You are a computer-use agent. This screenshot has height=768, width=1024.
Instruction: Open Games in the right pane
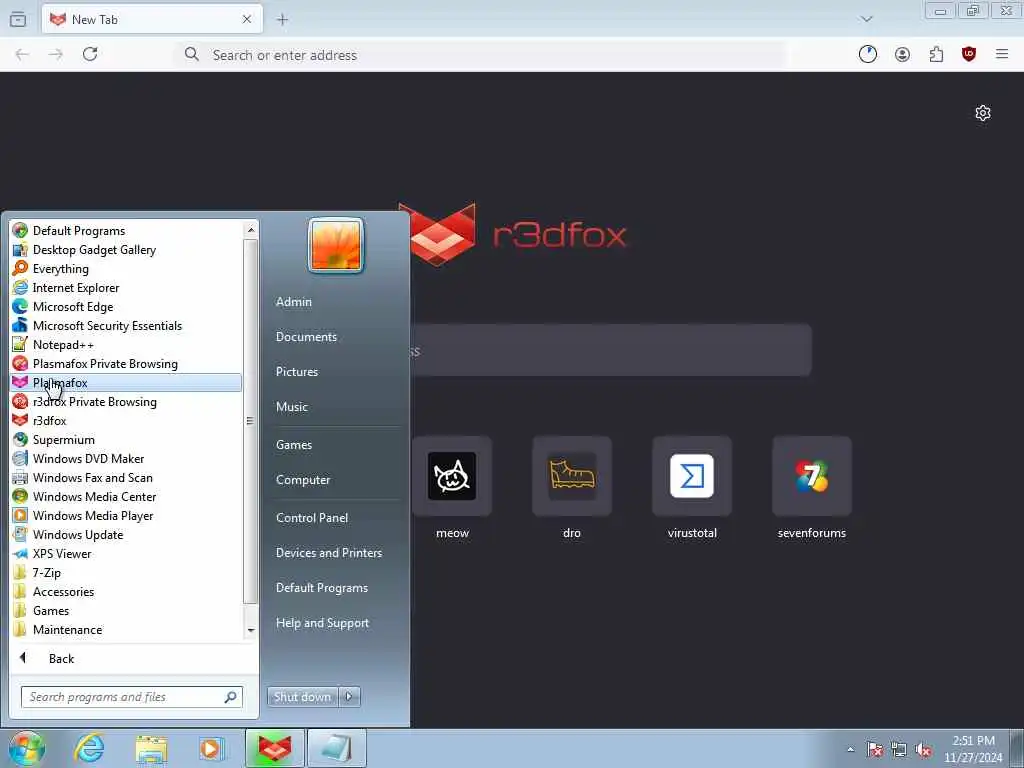point(294,445)
